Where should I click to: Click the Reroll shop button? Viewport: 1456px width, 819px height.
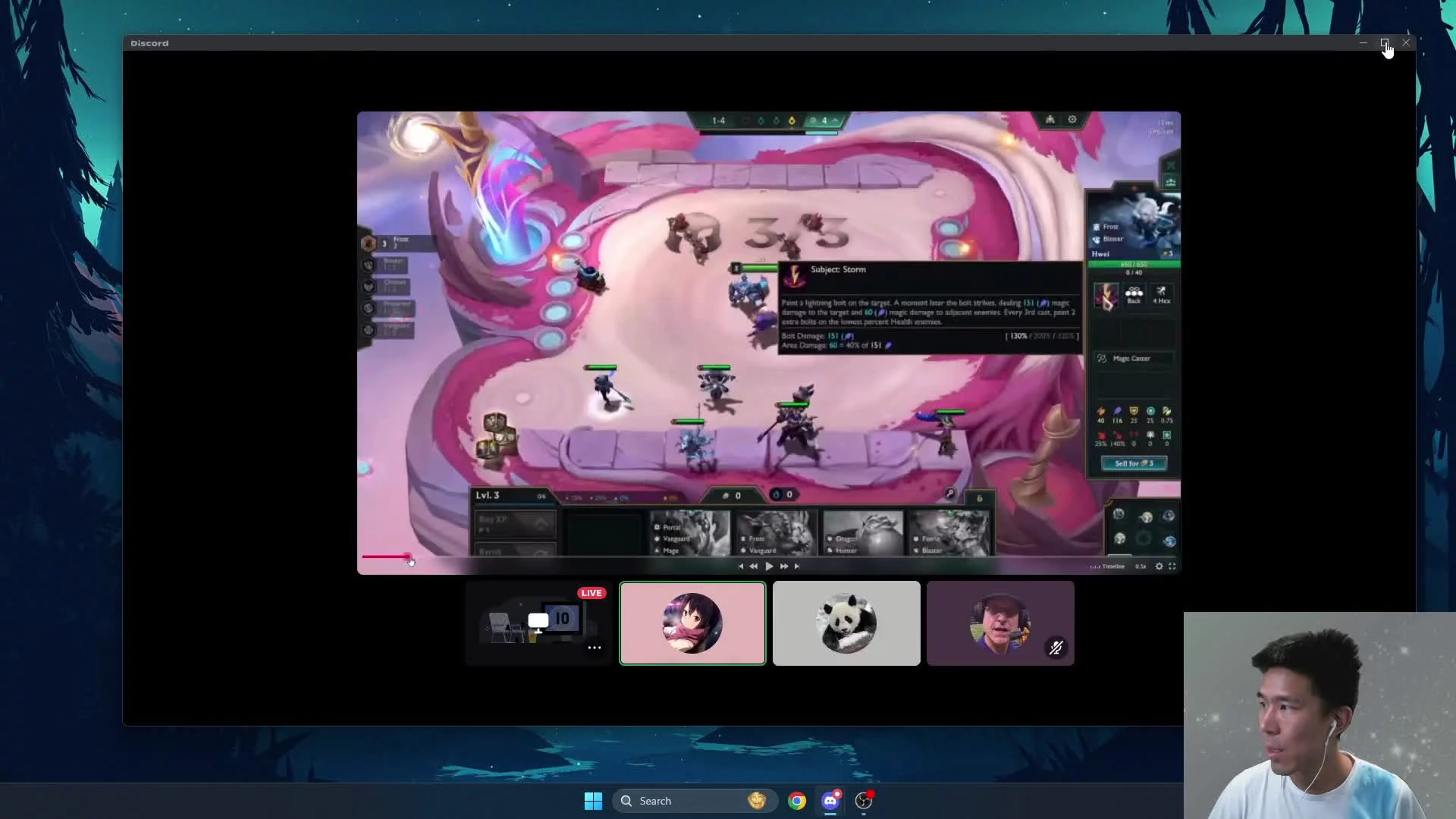pos(515,550)
